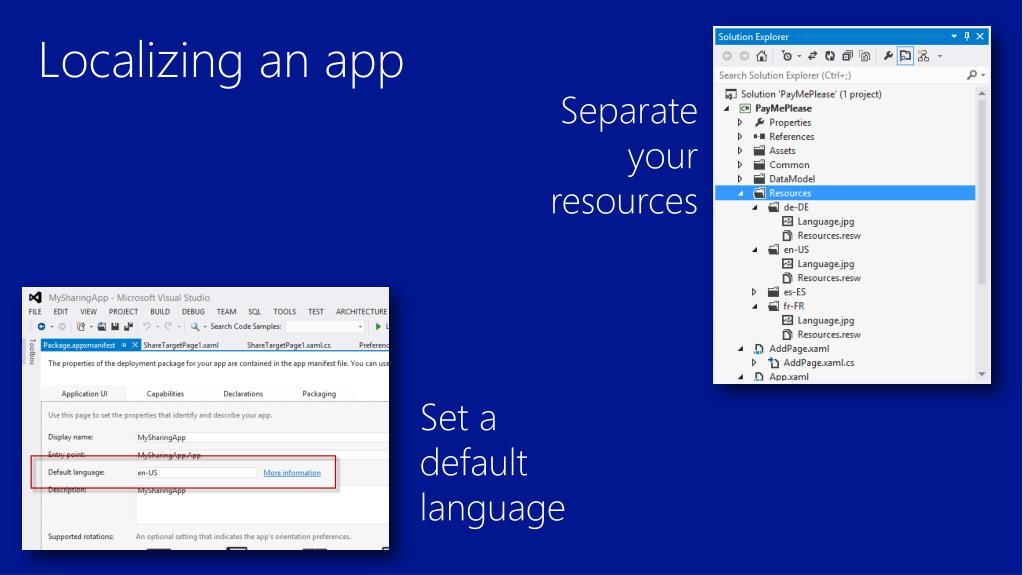Click the New Project toolbar icon
This screenshot has width=1023, height=575.
[81, 326]
